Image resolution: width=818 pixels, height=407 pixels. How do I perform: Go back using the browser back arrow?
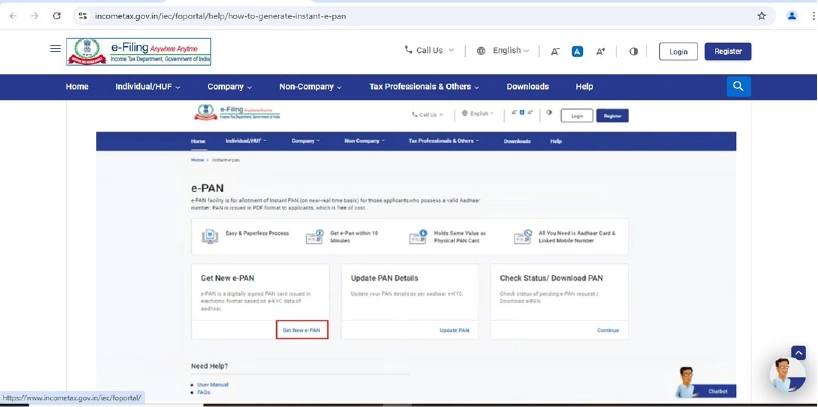point(13,16)
